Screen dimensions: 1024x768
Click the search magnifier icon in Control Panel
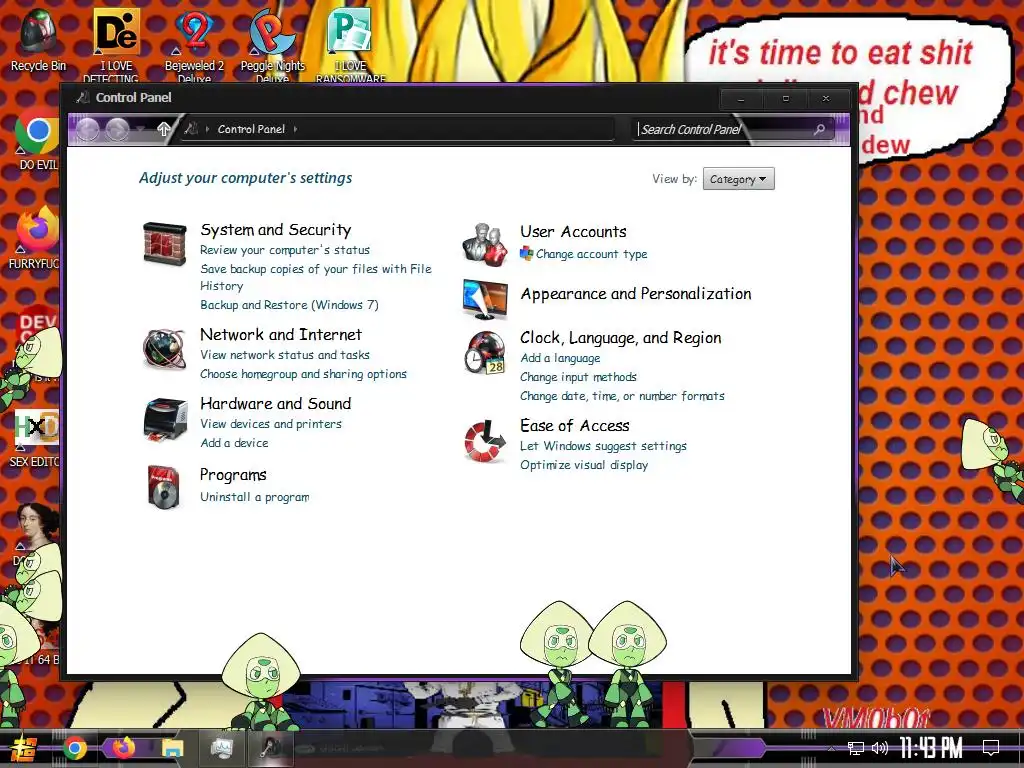[819, 129]
